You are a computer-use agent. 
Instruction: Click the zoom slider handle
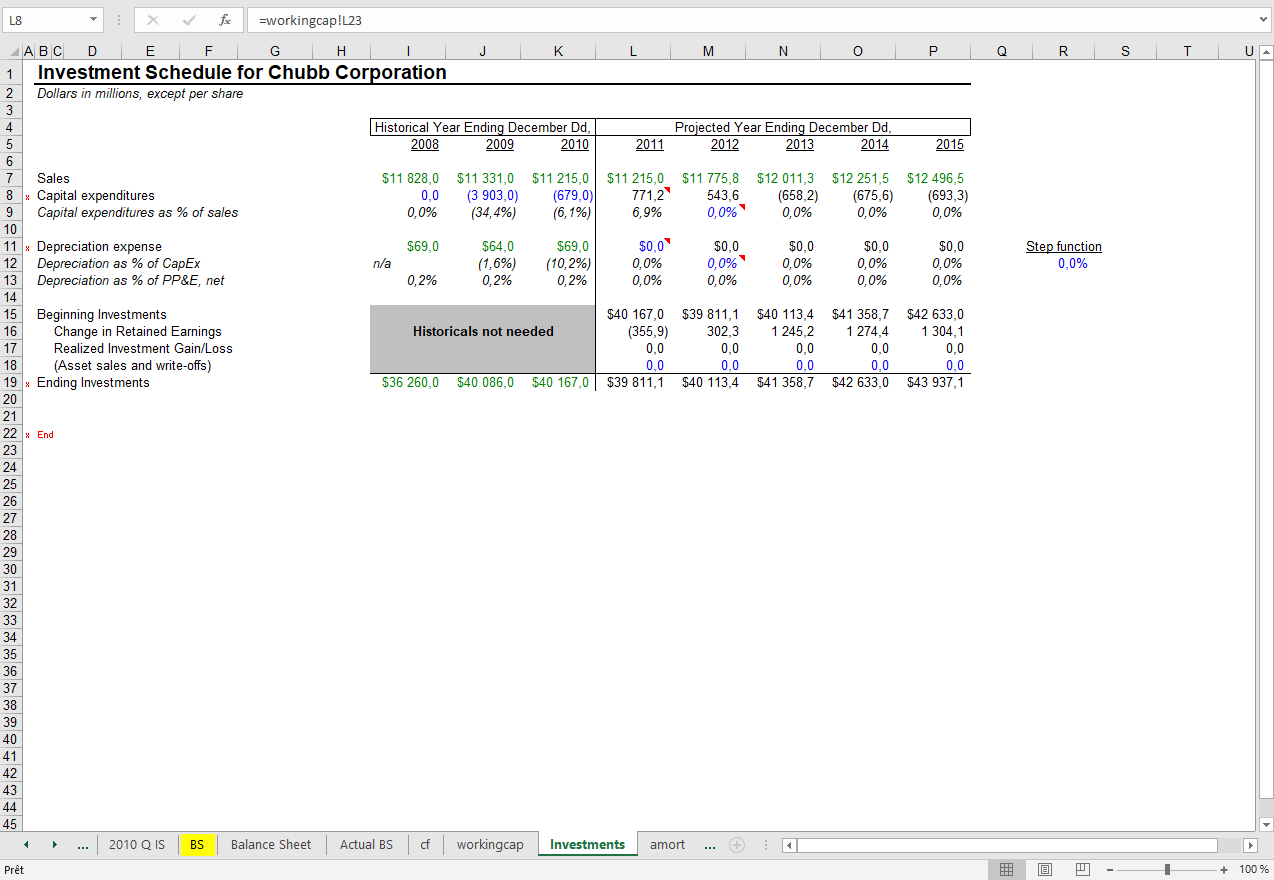(1167, 870)
